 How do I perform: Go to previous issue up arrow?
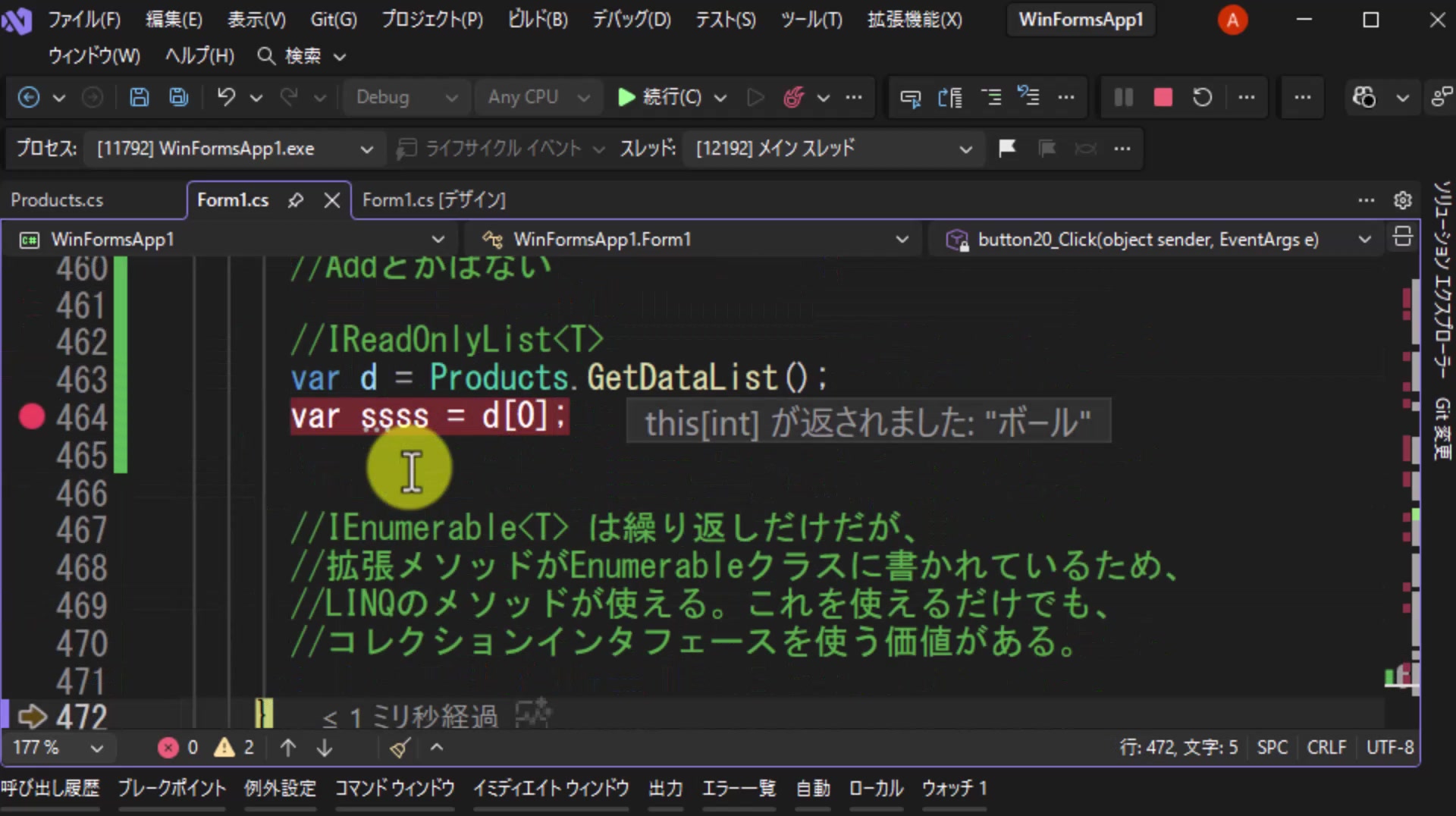[287, 748]
